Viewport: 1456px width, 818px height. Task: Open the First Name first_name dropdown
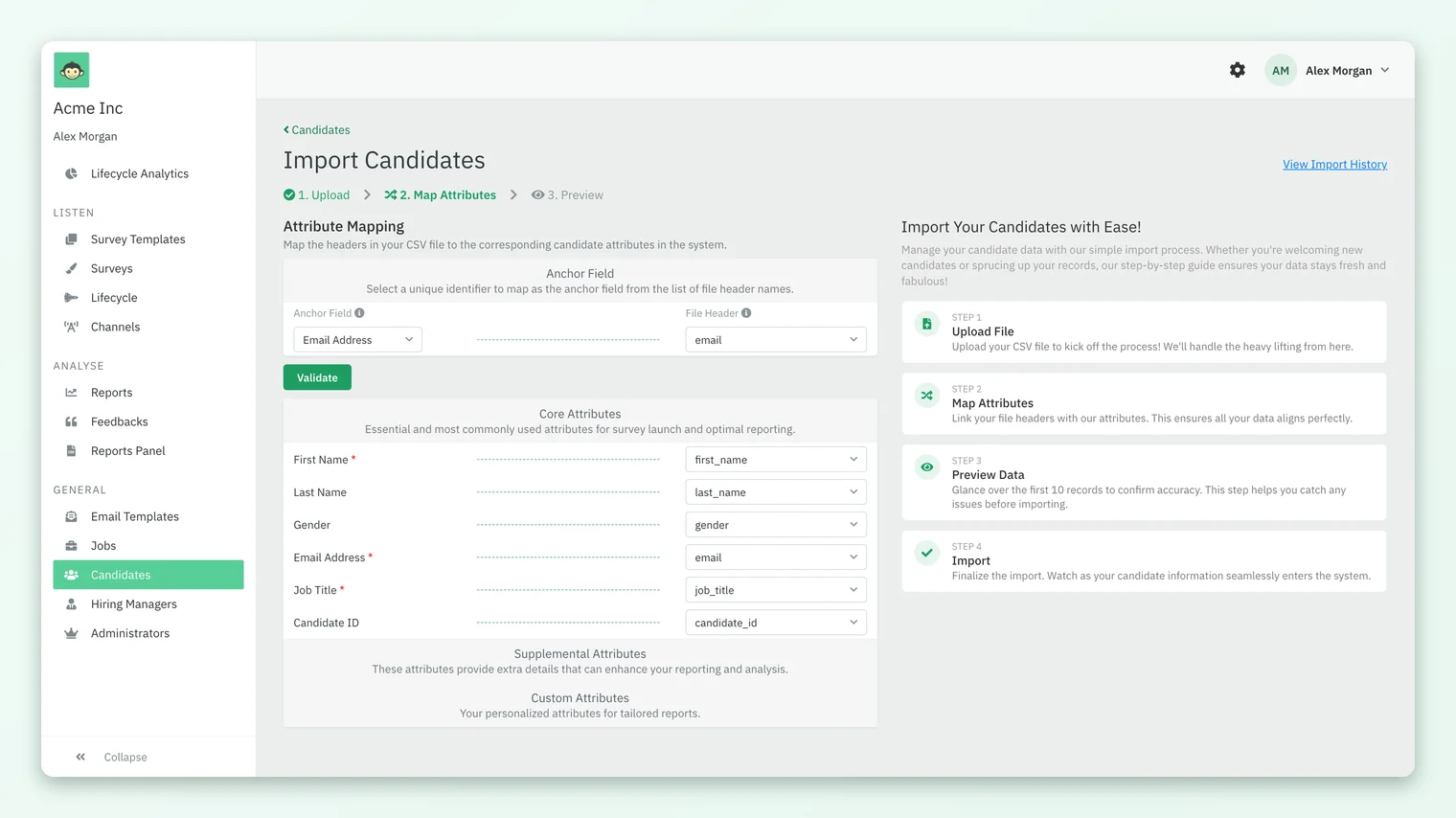[x=776, y=460]
